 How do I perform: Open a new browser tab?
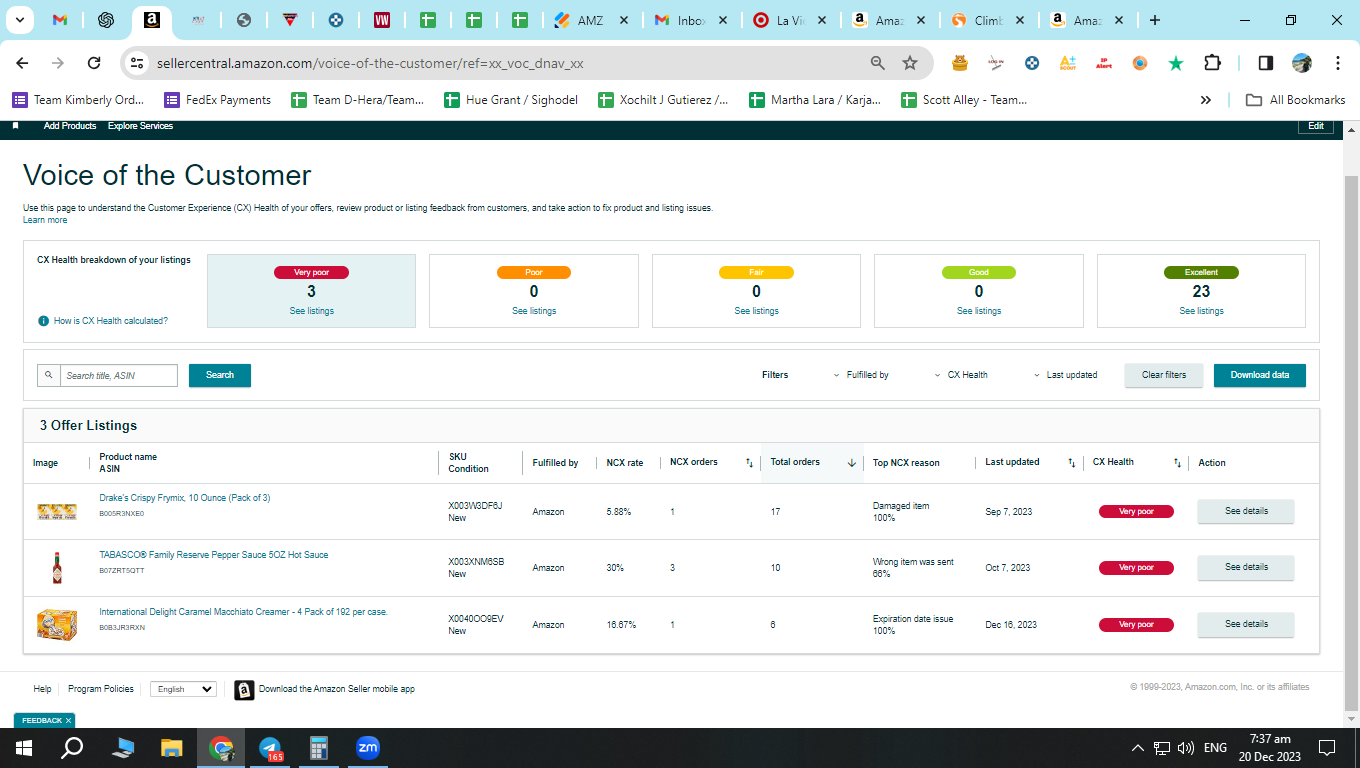(x=1155, y=20)
